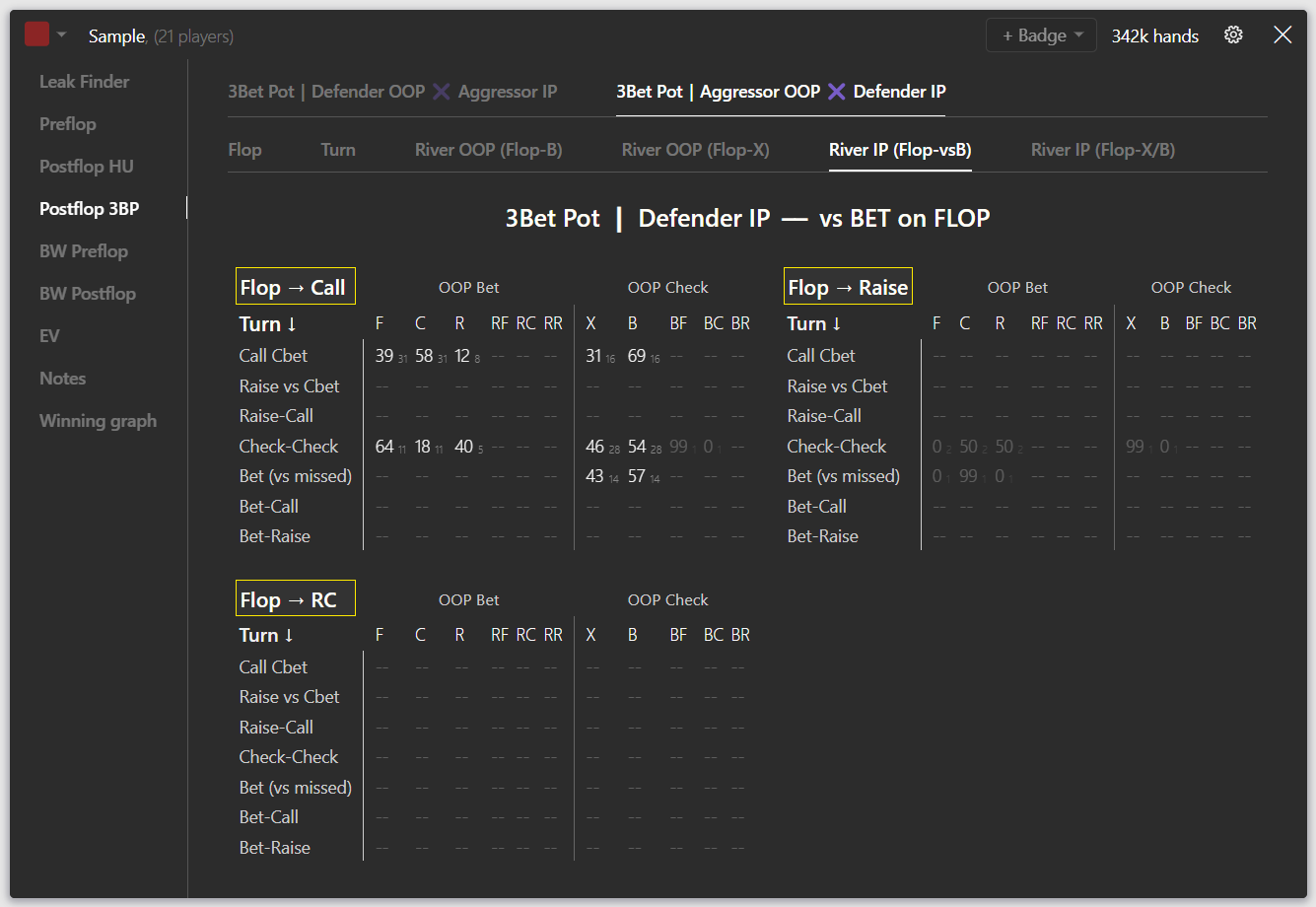This screenshot has height=907, width=1316.
Task: Click the BR column header in Flop → RC
Action: pos(740,636)
